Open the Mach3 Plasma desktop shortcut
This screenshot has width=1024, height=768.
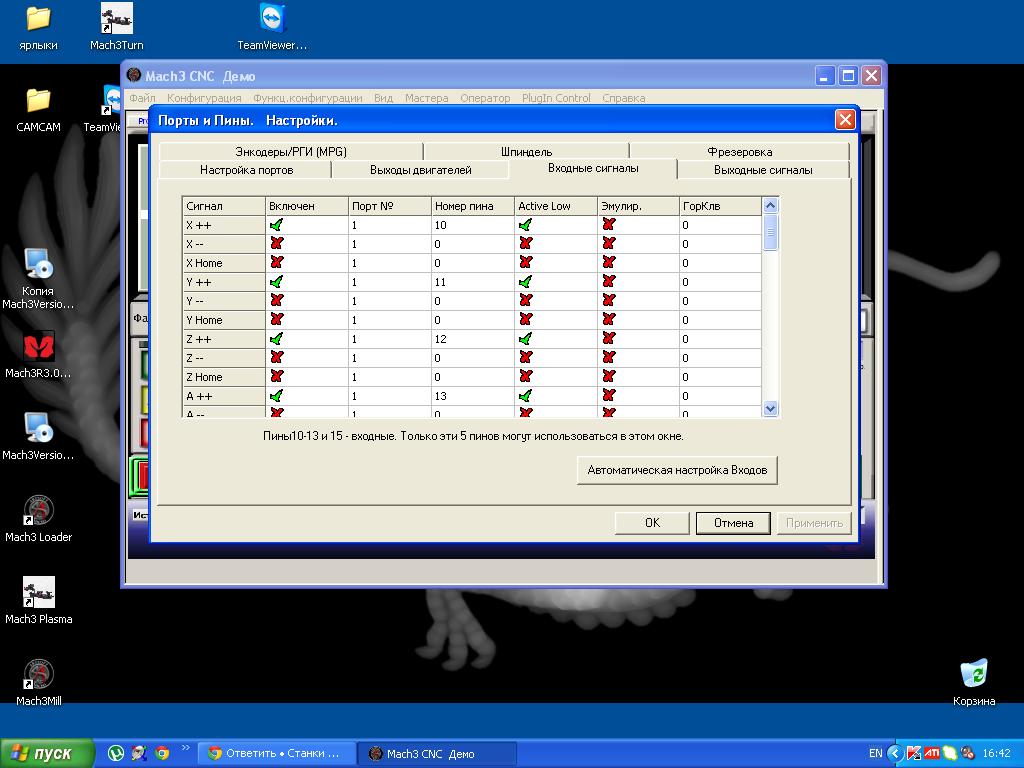(x=38, y=601)
